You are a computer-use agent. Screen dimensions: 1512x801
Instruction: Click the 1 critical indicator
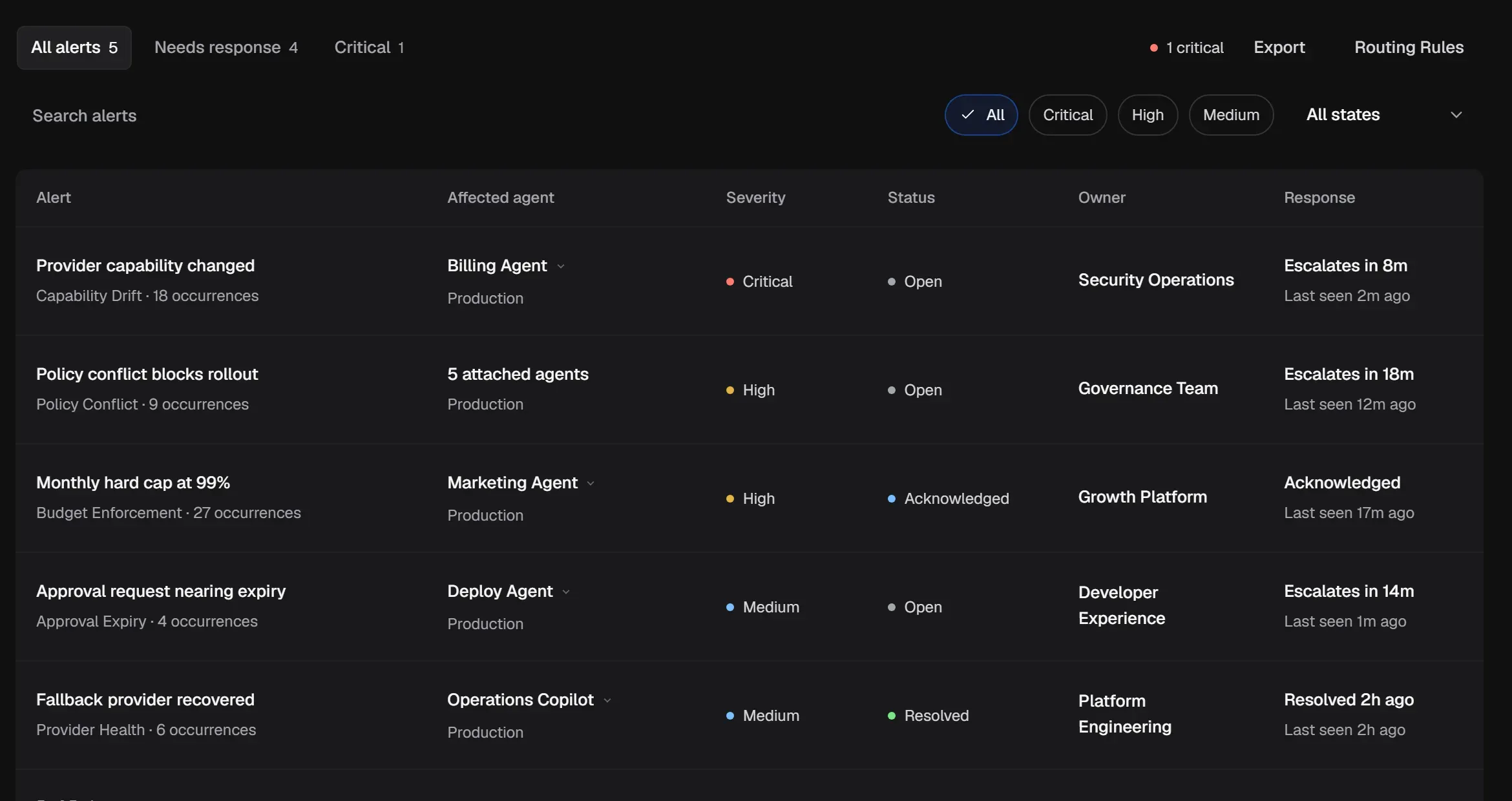[x=1186, y=48]
